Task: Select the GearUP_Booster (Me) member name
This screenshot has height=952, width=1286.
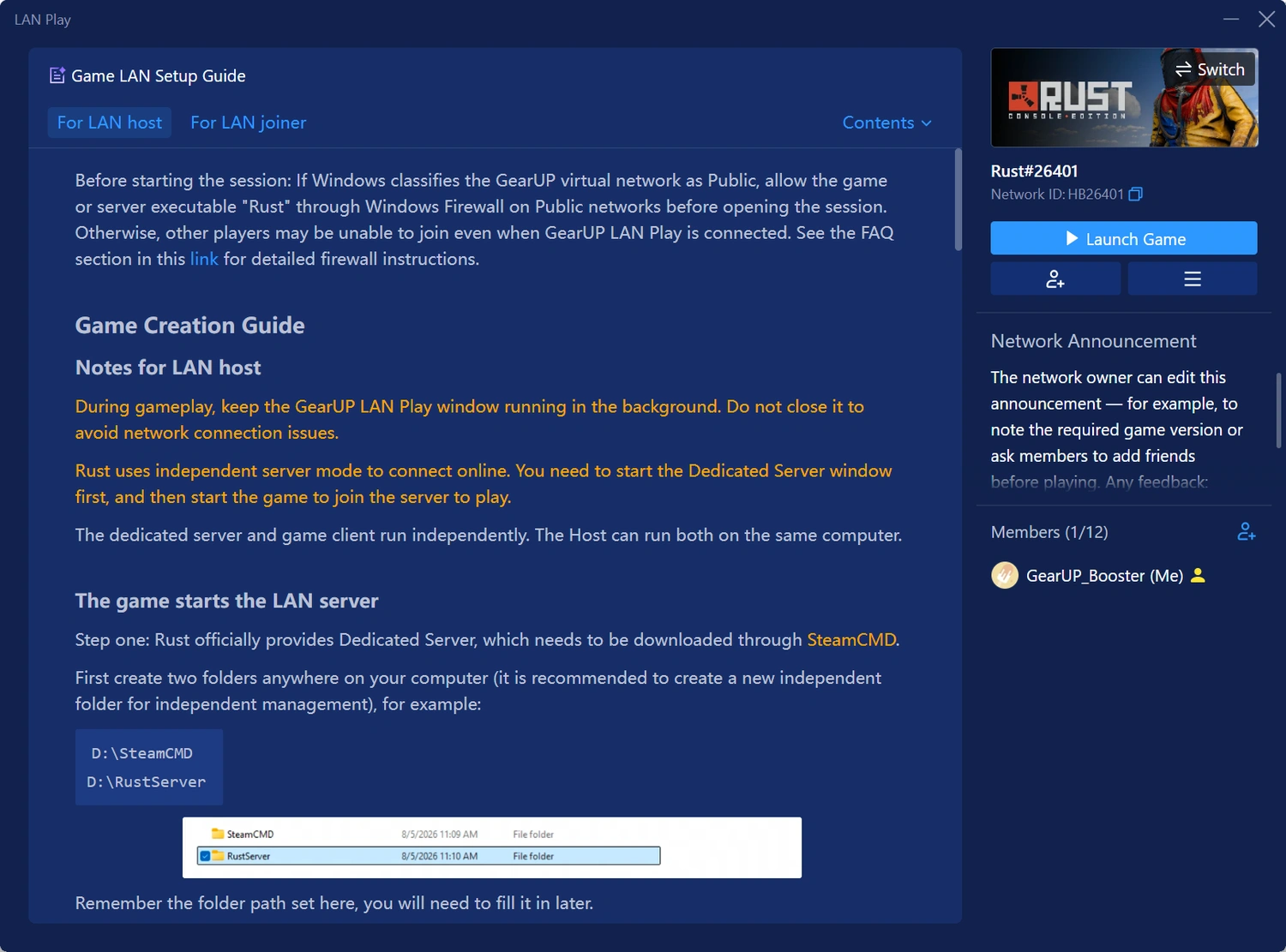Action: pyautogui.click(x=1104, y=576)
